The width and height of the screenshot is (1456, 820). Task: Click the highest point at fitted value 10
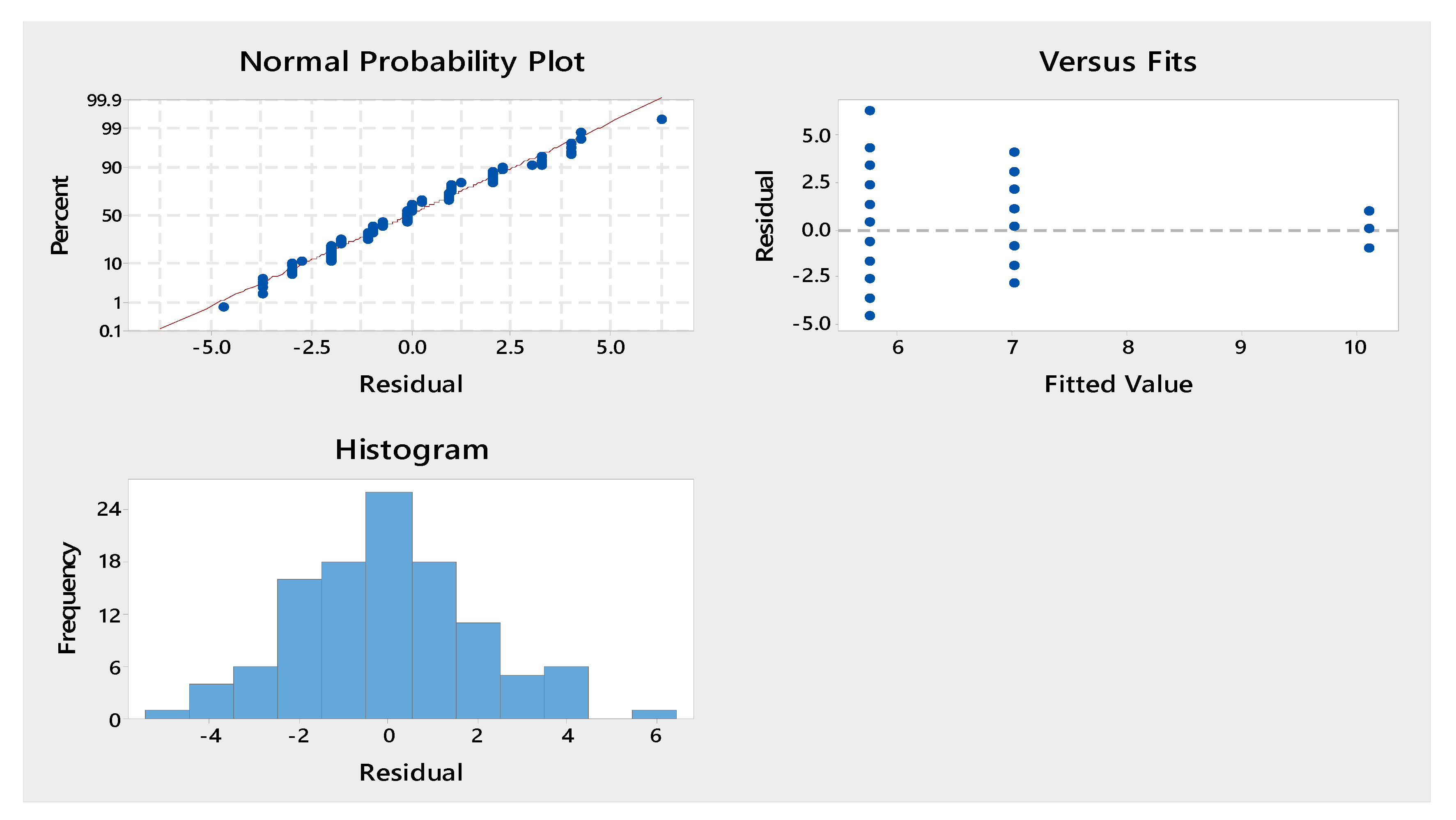point(1369,211)
